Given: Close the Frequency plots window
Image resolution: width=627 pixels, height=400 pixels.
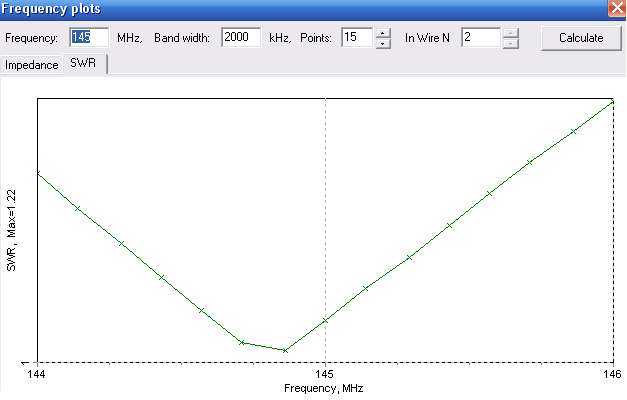Looking at the screenshot, I should 617,8.
